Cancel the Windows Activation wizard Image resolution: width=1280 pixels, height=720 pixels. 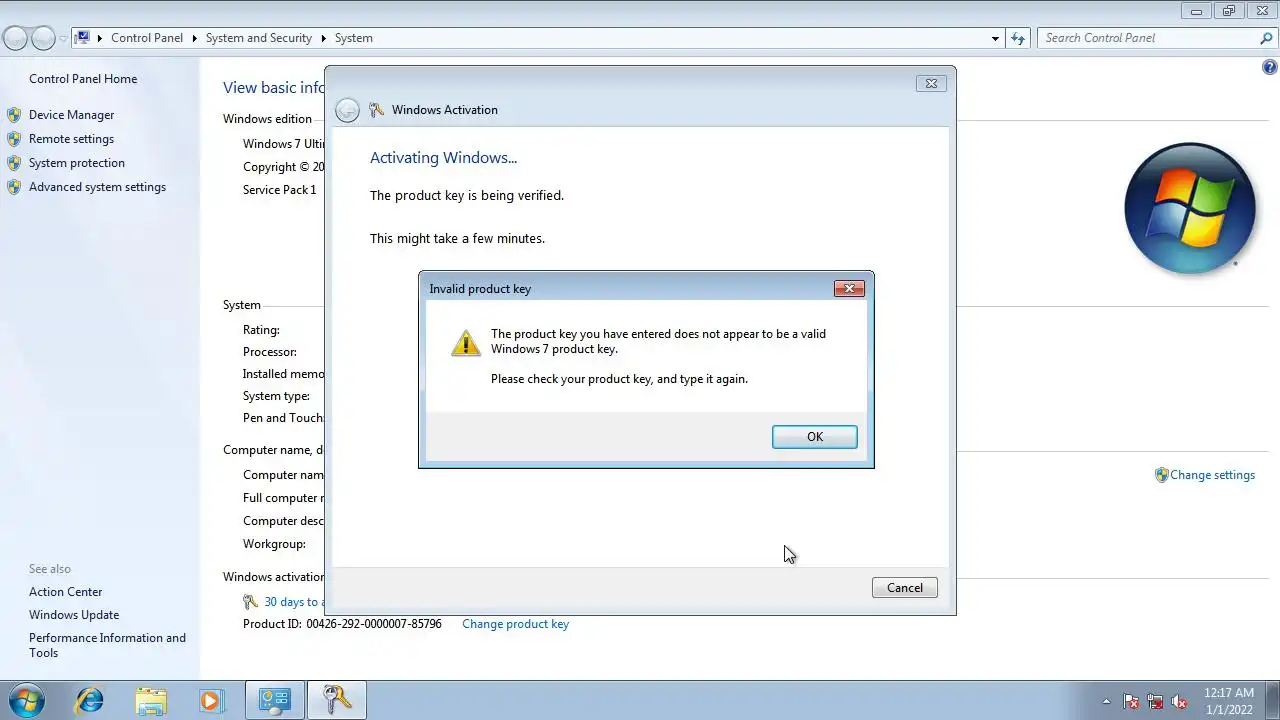point(904,588)
